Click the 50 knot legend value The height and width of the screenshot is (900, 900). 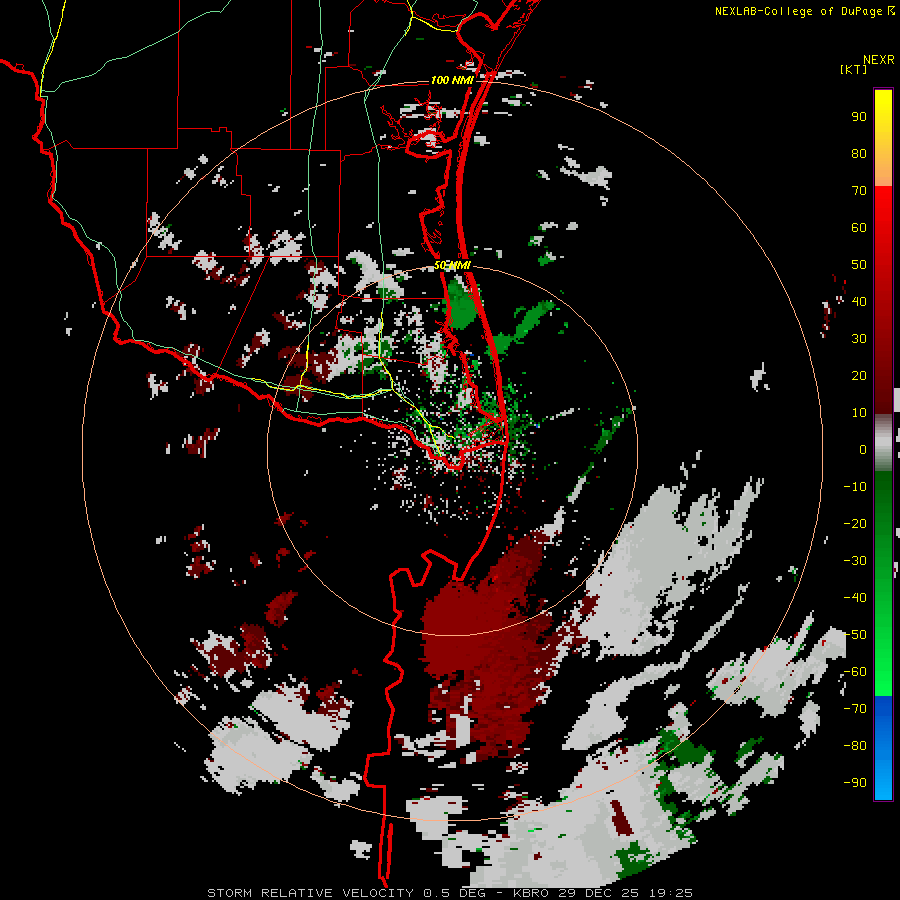click(x=859, y=265)
